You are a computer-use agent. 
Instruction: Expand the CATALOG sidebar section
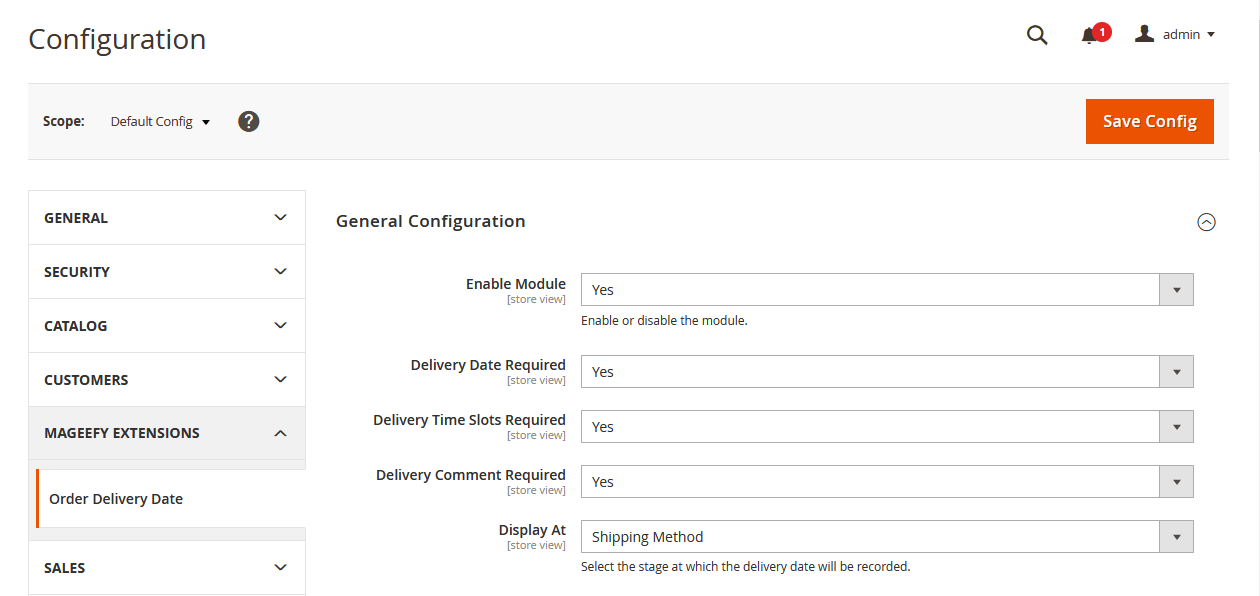point(167,326)
